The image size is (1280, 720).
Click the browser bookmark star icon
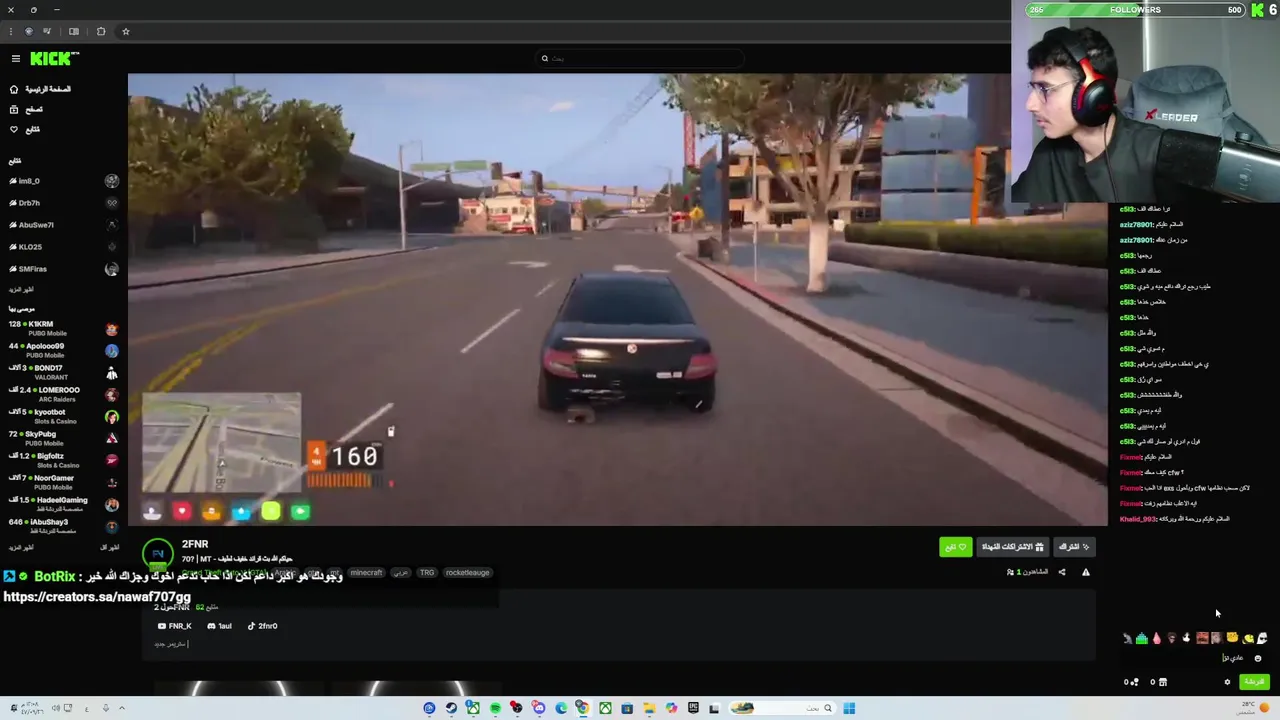point(126,31)
